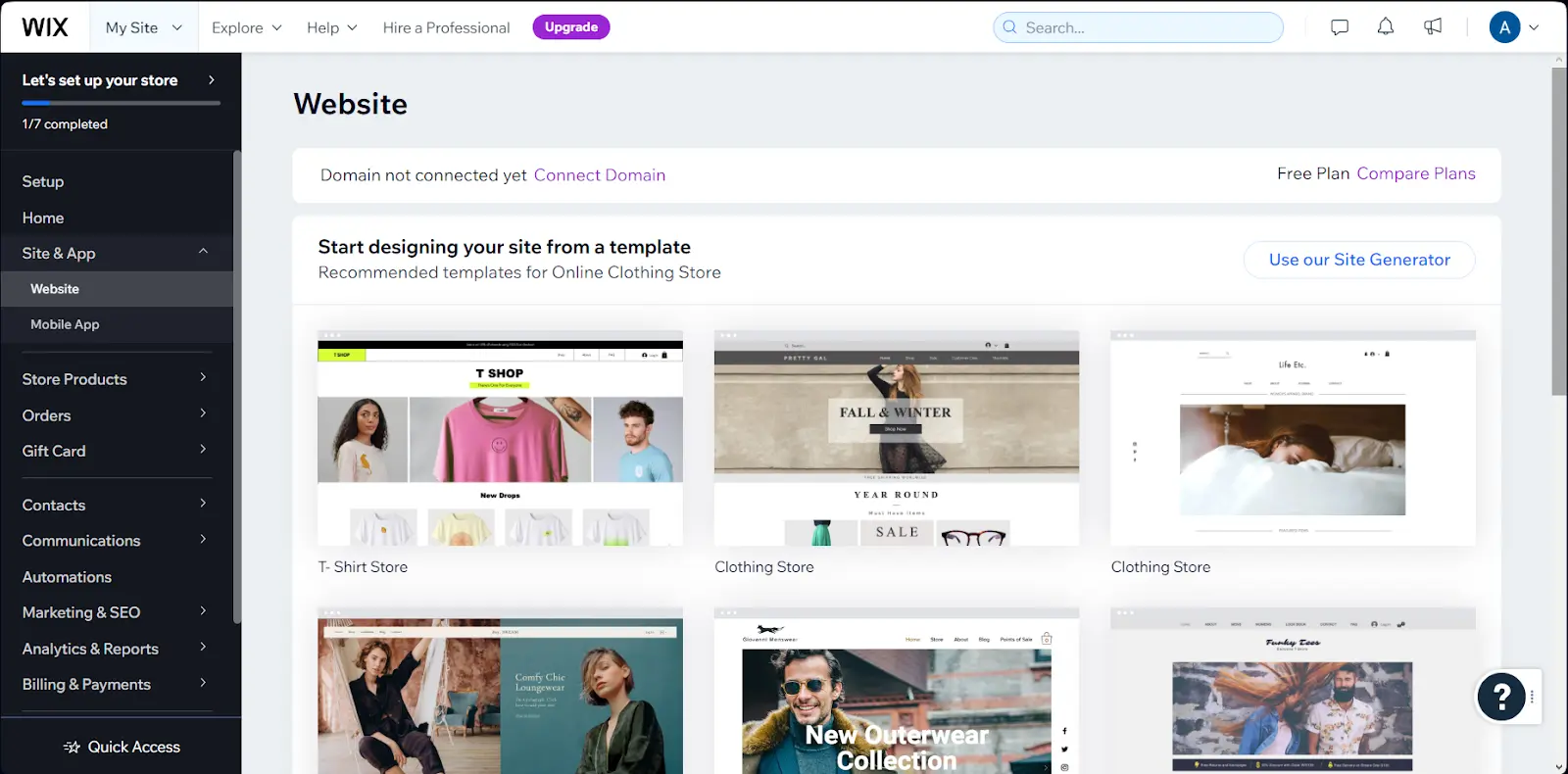Expand the Orders menu

point(117,415)
